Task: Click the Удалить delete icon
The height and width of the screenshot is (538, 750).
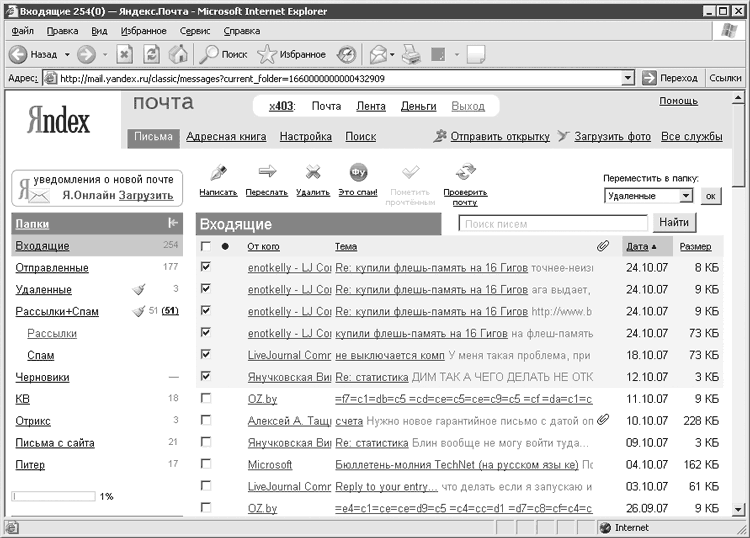Action: [313, 172]
